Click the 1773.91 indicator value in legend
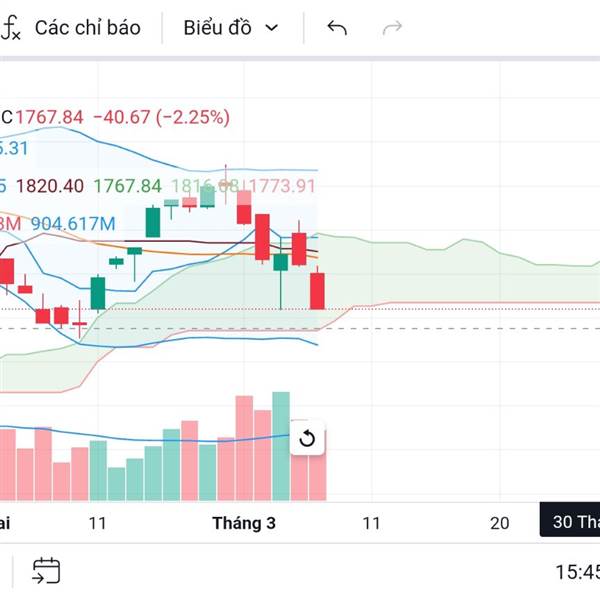Image resolution: width=600 pixels, height=600 pixels. tap(282, 186)
